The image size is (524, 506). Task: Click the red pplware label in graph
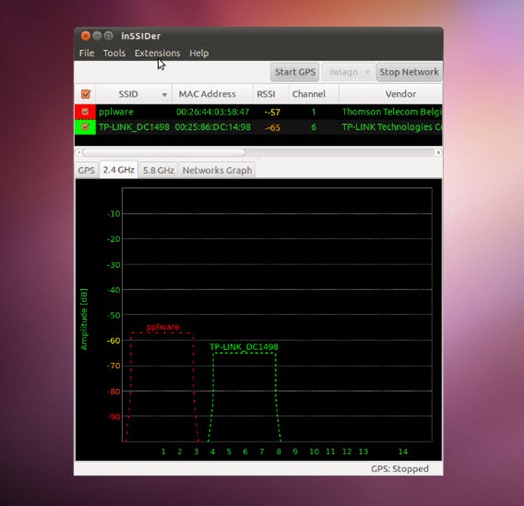pyautogui.click(x=163, y=327)
